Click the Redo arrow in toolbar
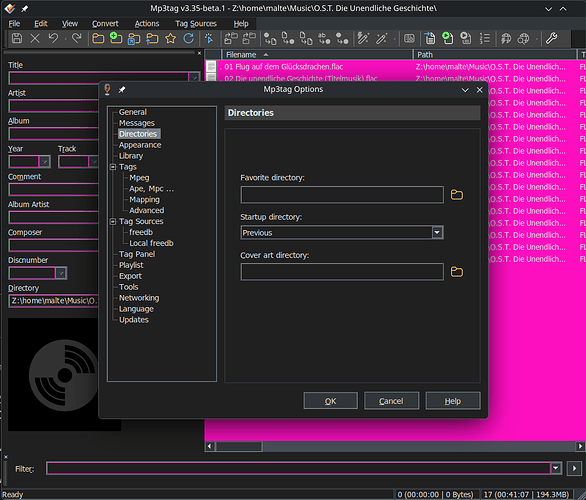 [77, 38]
